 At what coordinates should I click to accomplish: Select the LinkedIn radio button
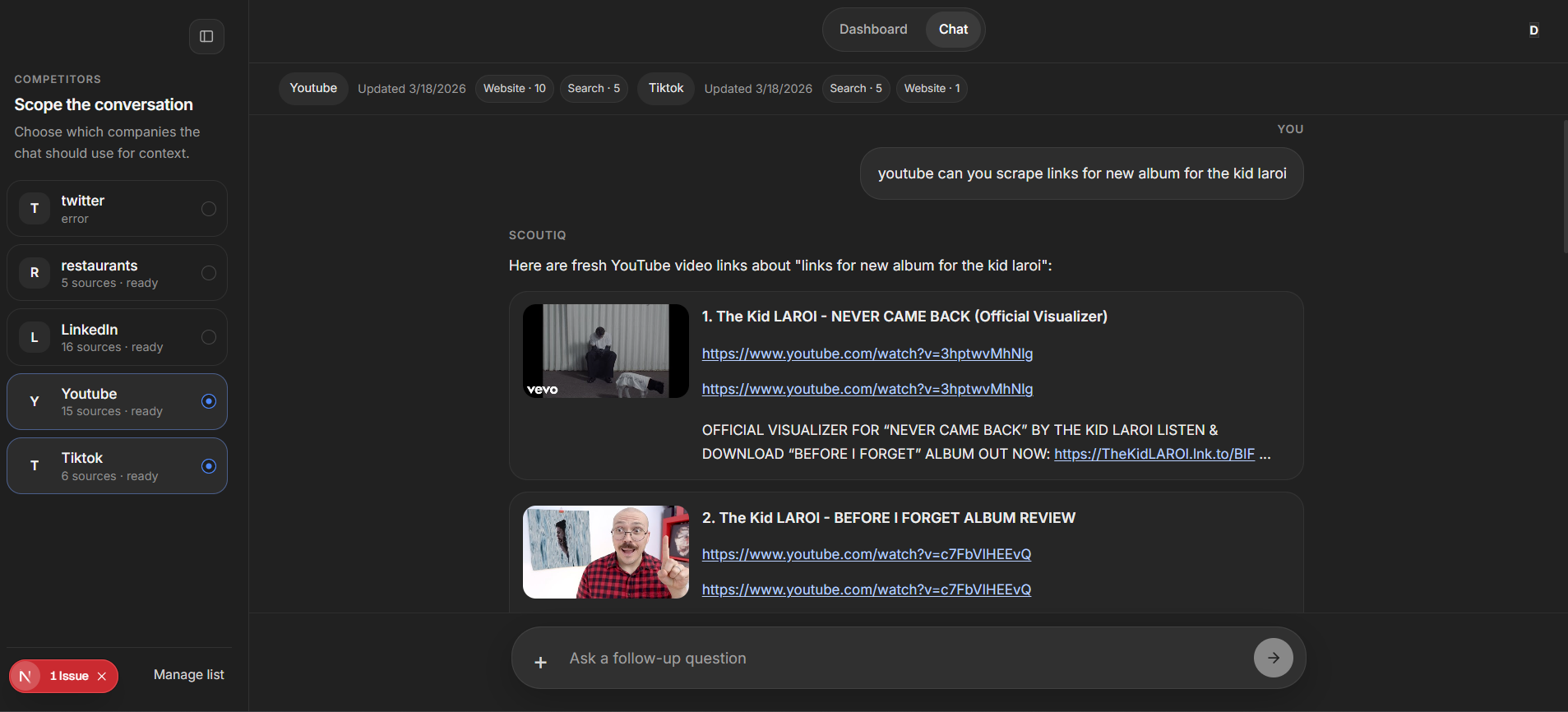point(209,337)
